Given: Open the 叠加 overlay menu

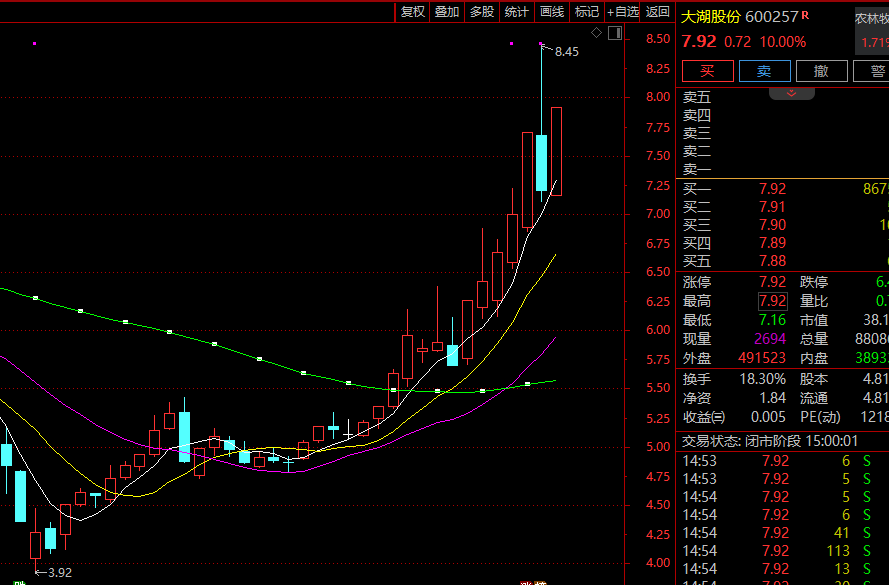Looking at the screenshot, I should pos(447,11).
